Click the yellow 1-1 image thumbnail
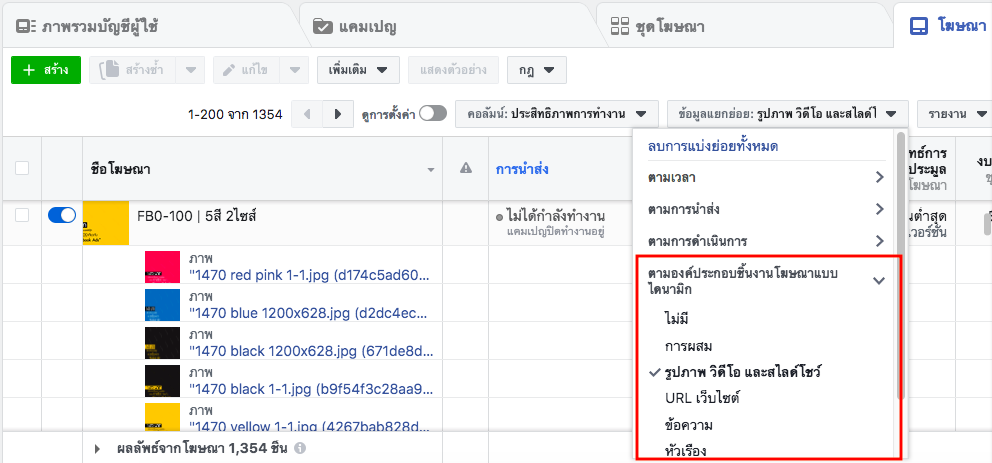 coord(163,417)
